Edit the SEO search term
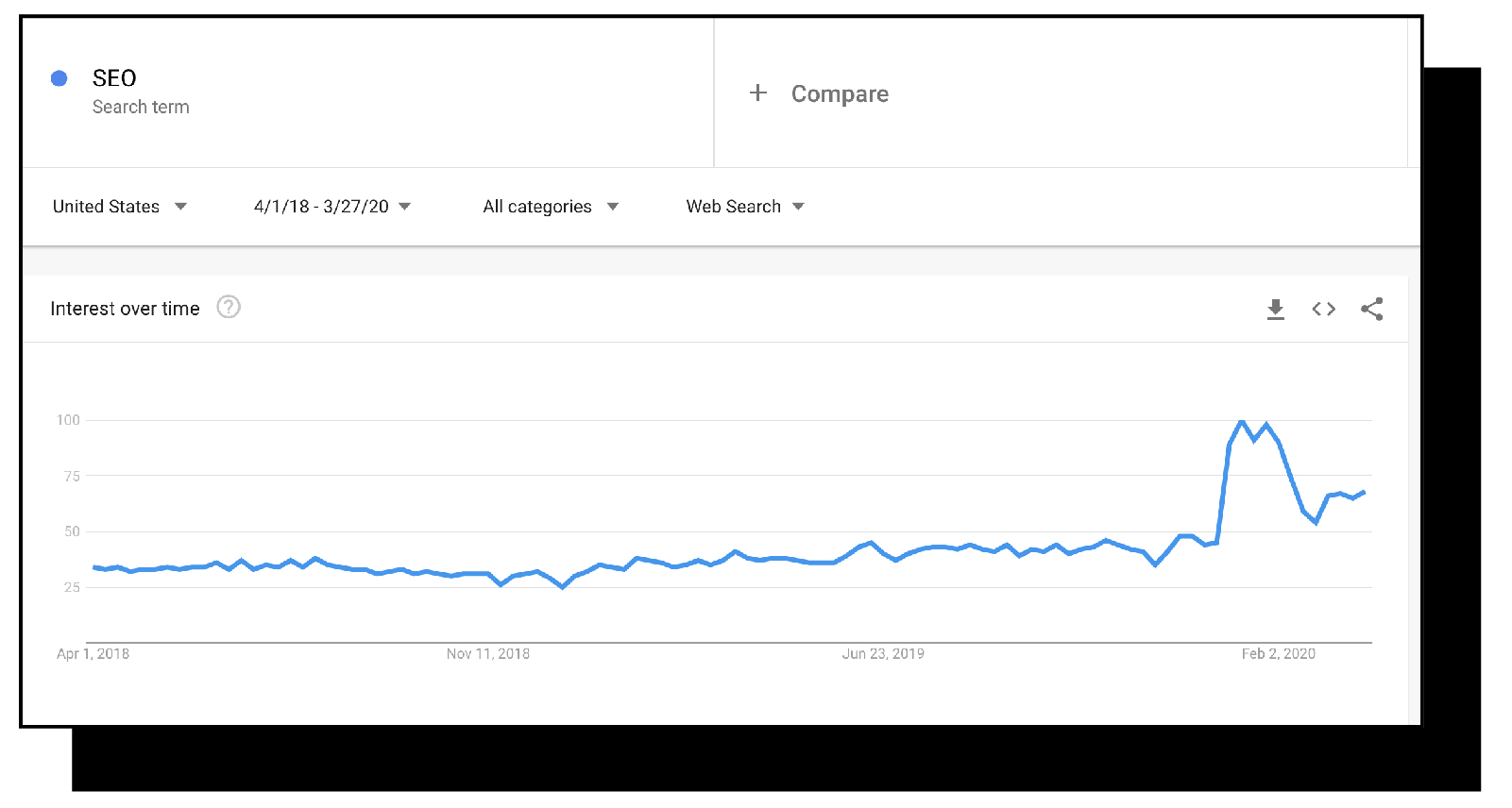Screen dimensions: 1512x808 tap(114, 77)
